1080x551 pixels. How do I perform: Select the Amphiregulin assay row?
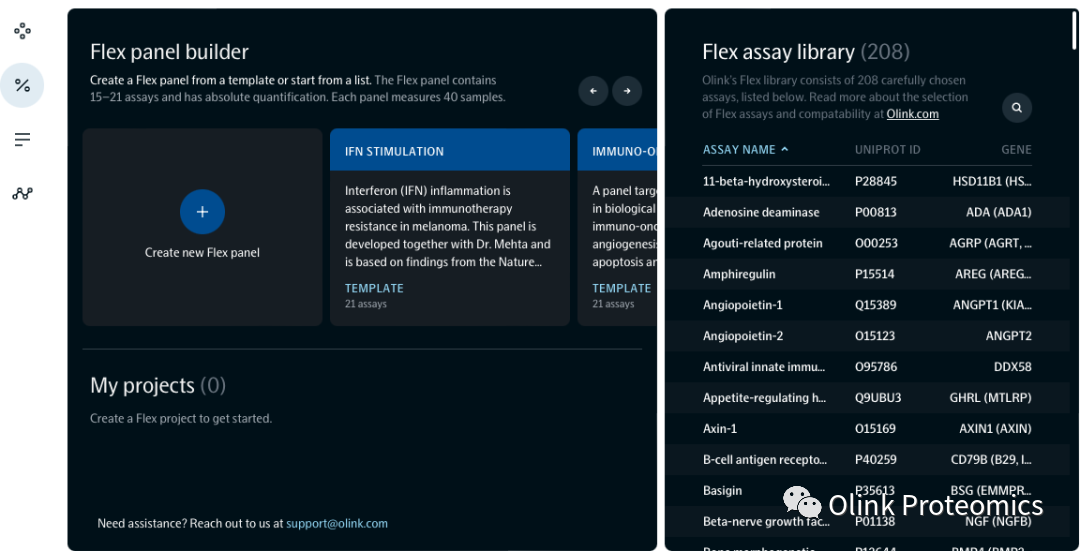(867, 274)
